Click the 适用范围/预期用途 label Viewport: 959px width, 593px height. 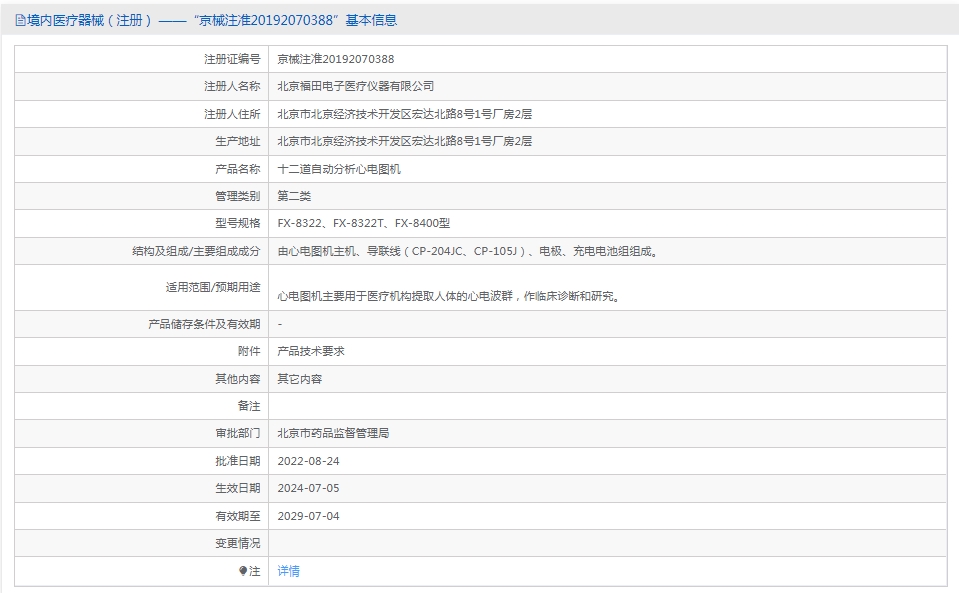click(212, 287)
